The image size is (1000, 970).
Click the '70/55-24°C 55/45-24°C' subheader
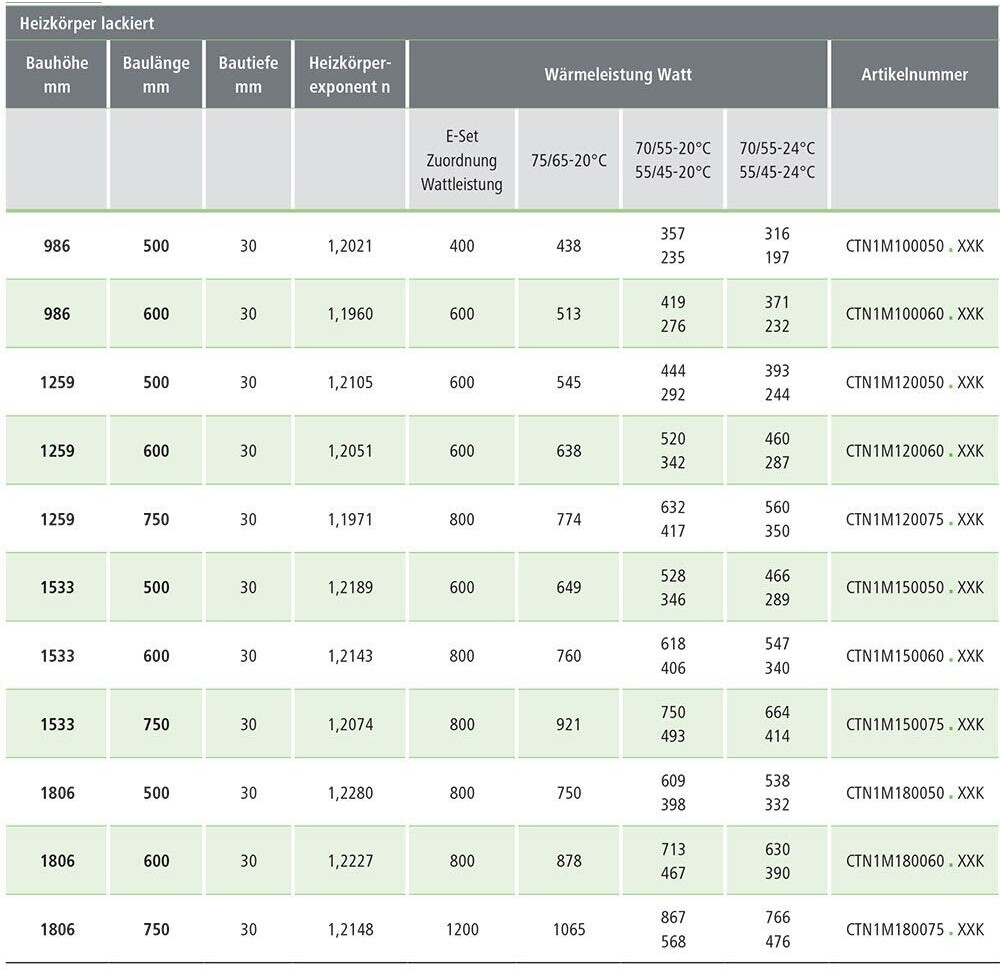tap(777, 160)
